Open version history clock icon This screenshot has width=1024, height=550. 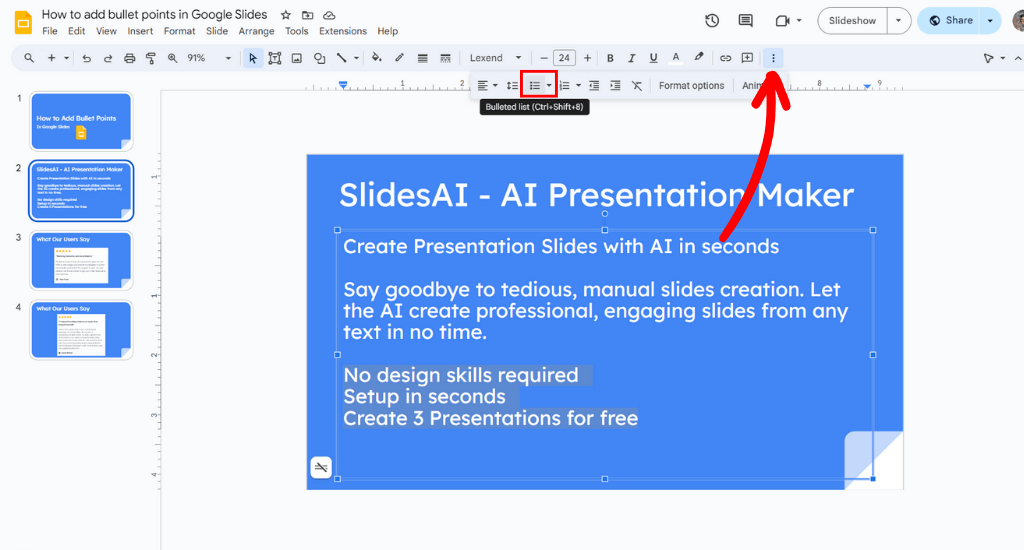click(x=712, y=21)
